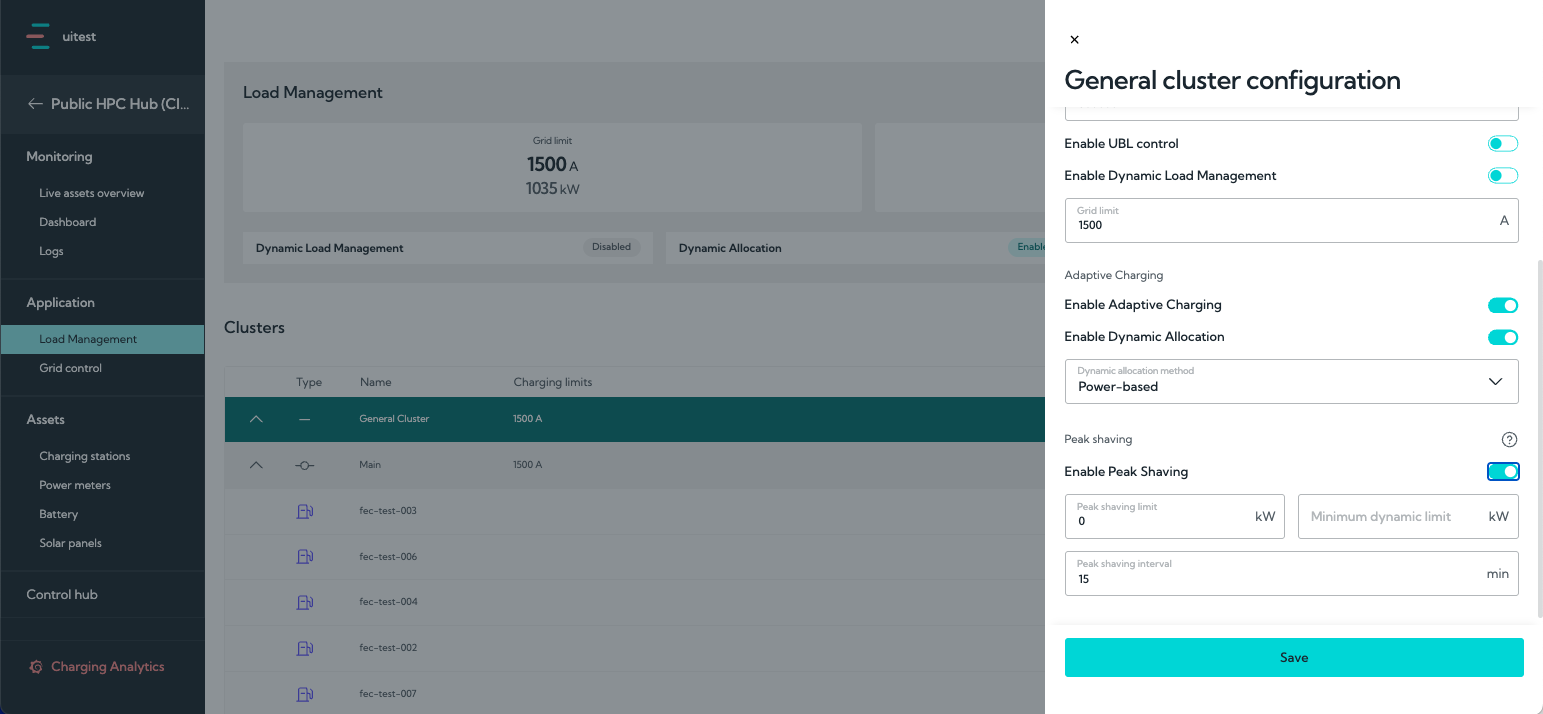Disable the Enable Peak Shaving switch

click(x=1503, y=472)
